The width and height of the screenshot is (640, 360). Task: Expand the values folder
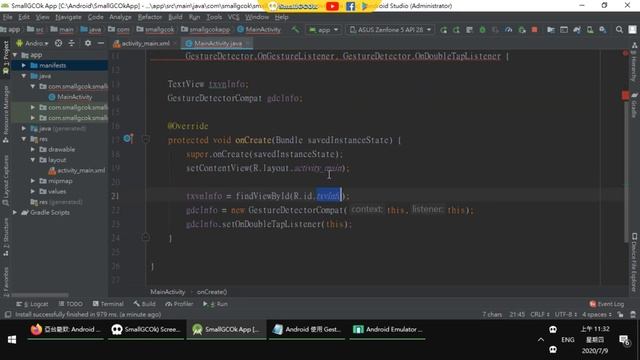tap(33, 191)
